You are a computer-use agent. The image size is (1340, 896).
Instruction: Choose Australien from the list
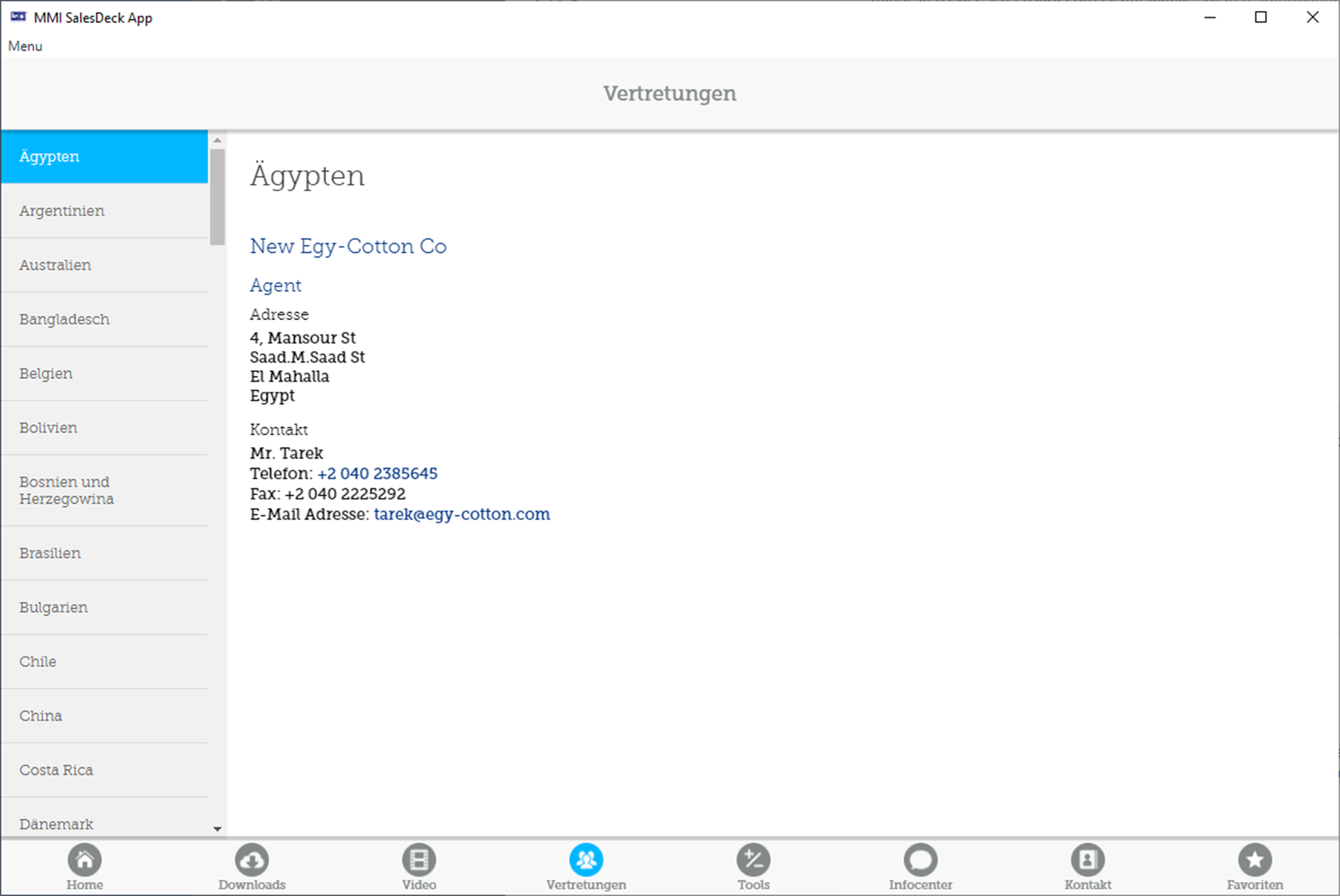pyautogui.click(x=55, y=265)
